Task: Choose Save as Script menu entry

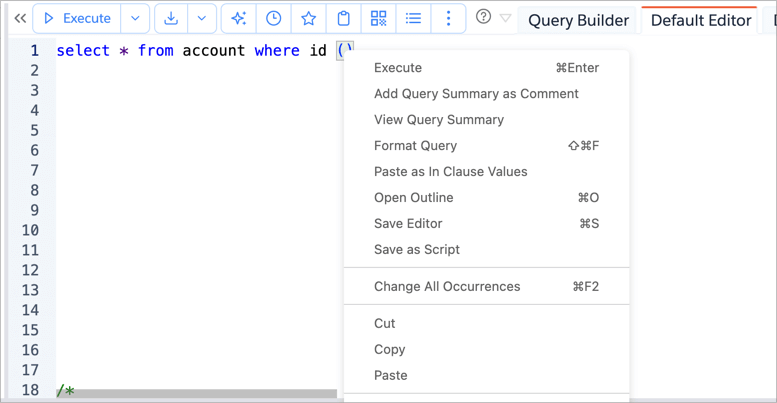Action: pos(416,250)
